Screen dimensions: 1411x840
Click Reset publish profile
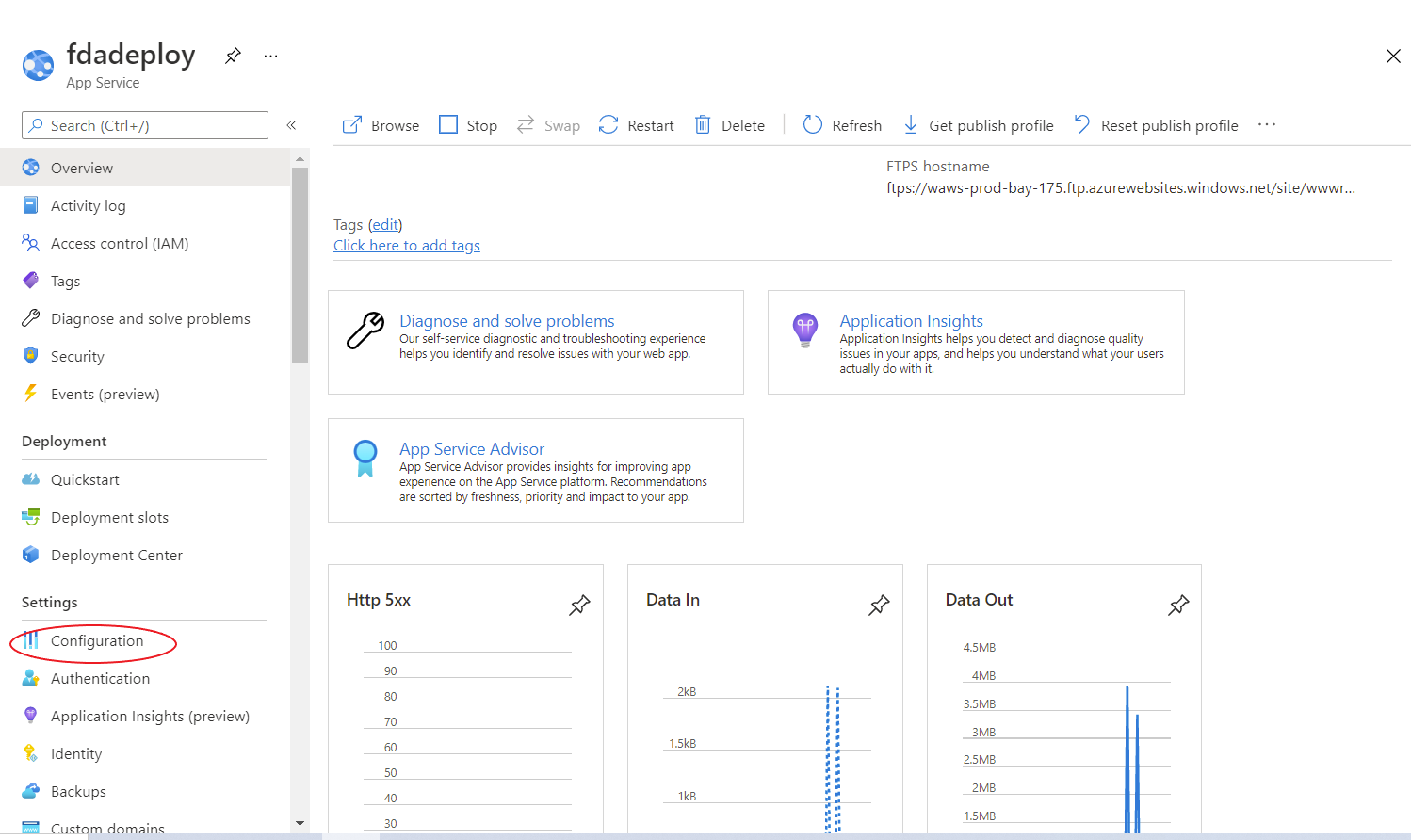[1156, 125]
